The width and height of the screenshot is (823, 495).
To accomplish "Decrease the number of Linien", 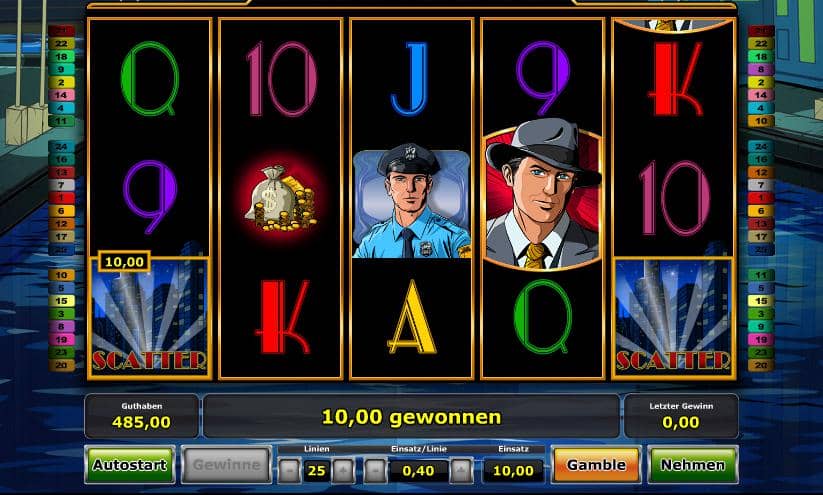I will (290, 471).
